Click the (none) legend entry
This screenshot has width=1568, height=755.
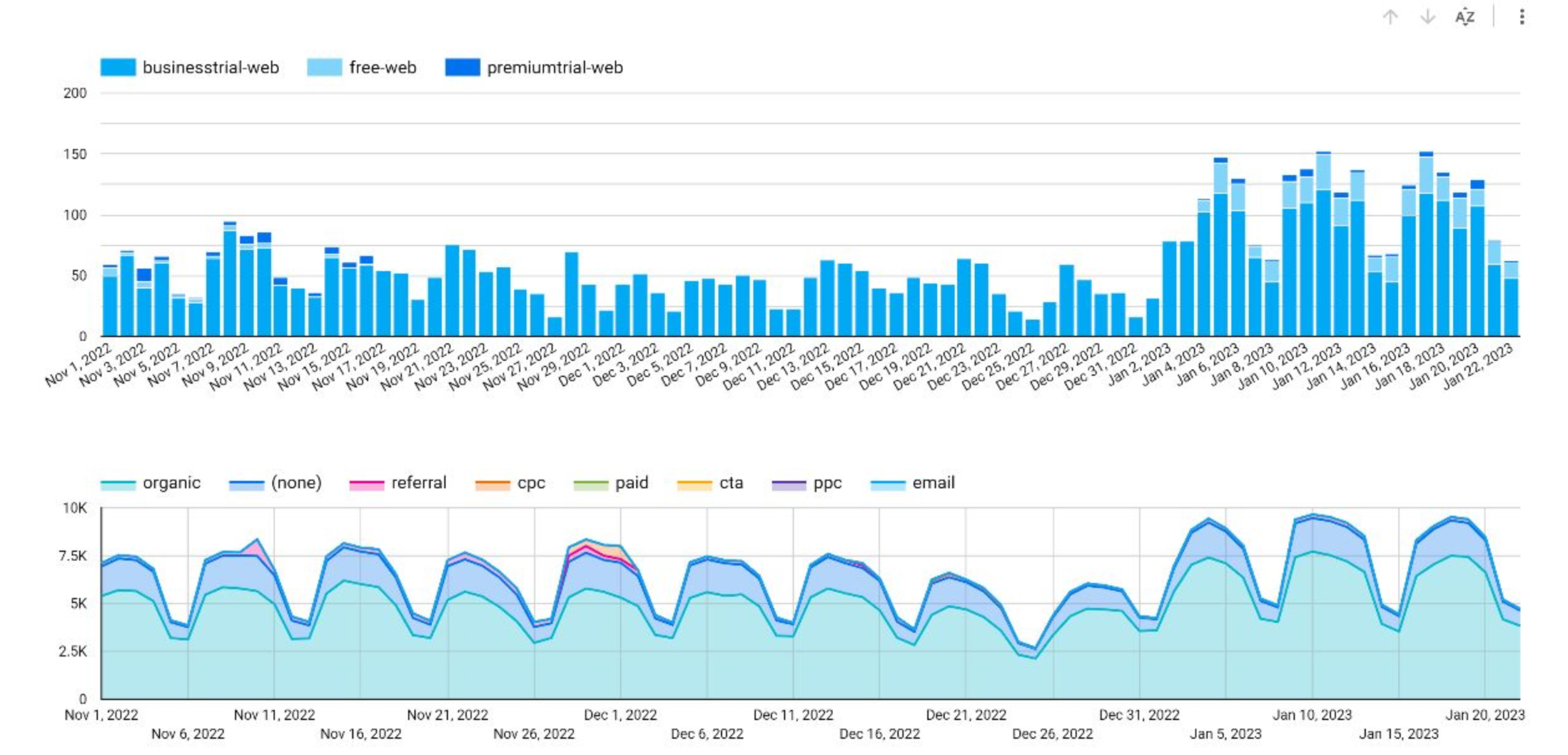click(x=276, y=483)
